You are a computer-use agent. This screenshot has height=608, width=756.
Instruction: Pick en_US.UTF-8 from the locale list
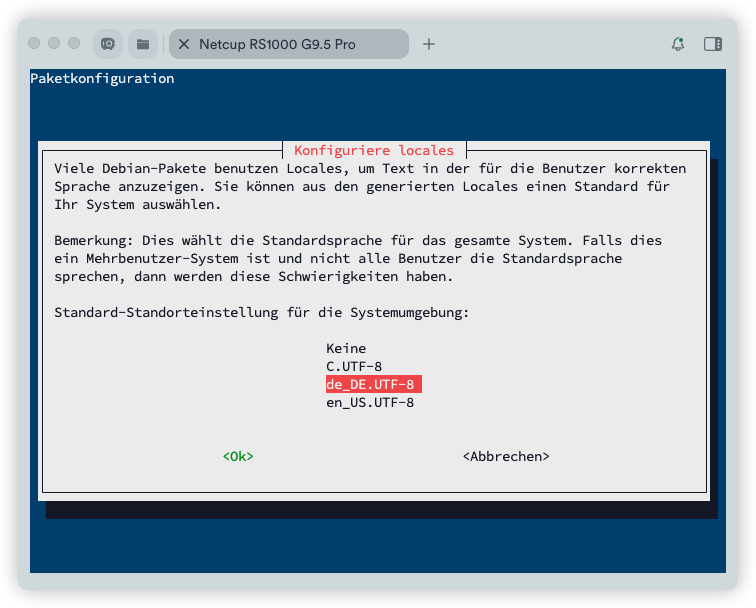[x=370, y=402]
